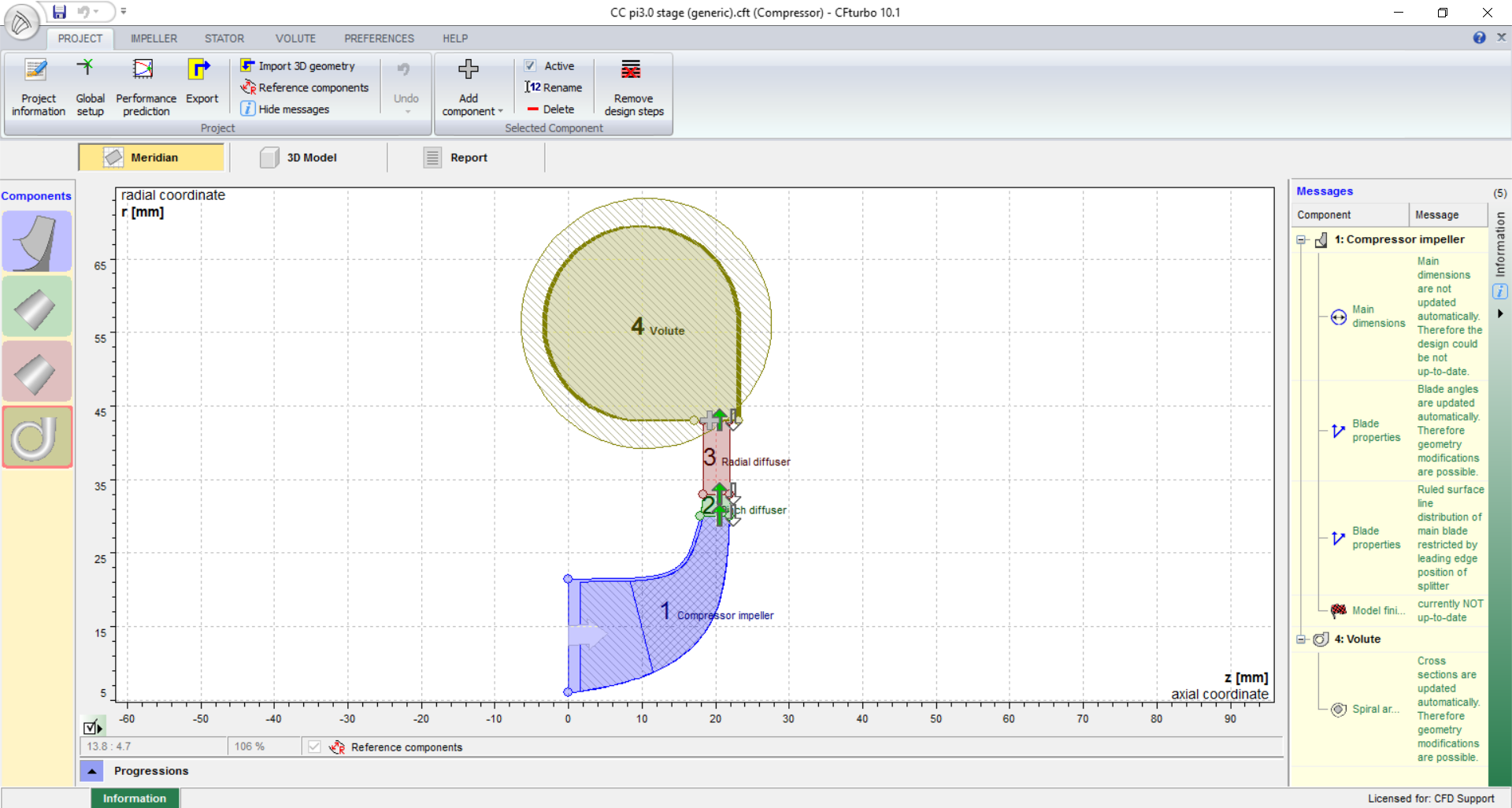Toggle the Active checkbox
Viewport: 1512px width, 808px height.
click(x=531, y=66)
